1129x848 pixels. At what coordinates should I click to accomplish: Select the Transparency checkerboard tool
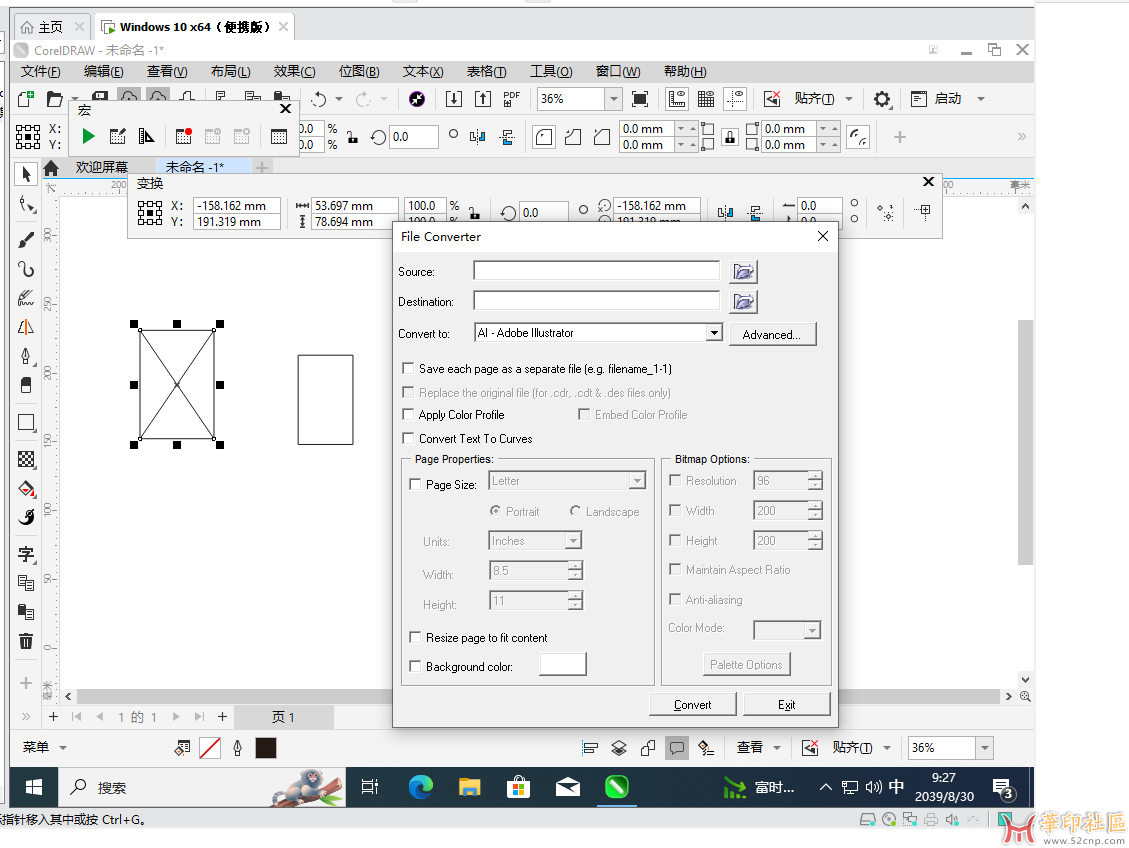(x=27, y=459)
